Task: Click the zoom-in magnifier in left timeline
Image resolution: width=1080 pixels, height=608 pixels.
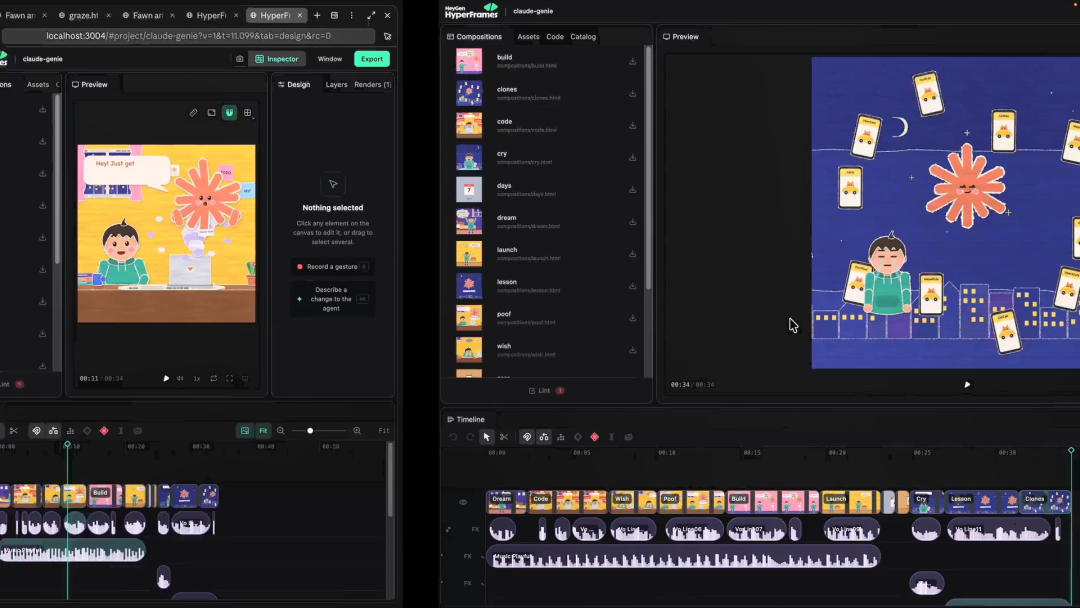Action: pyautogui.click(x=357, y=430)
